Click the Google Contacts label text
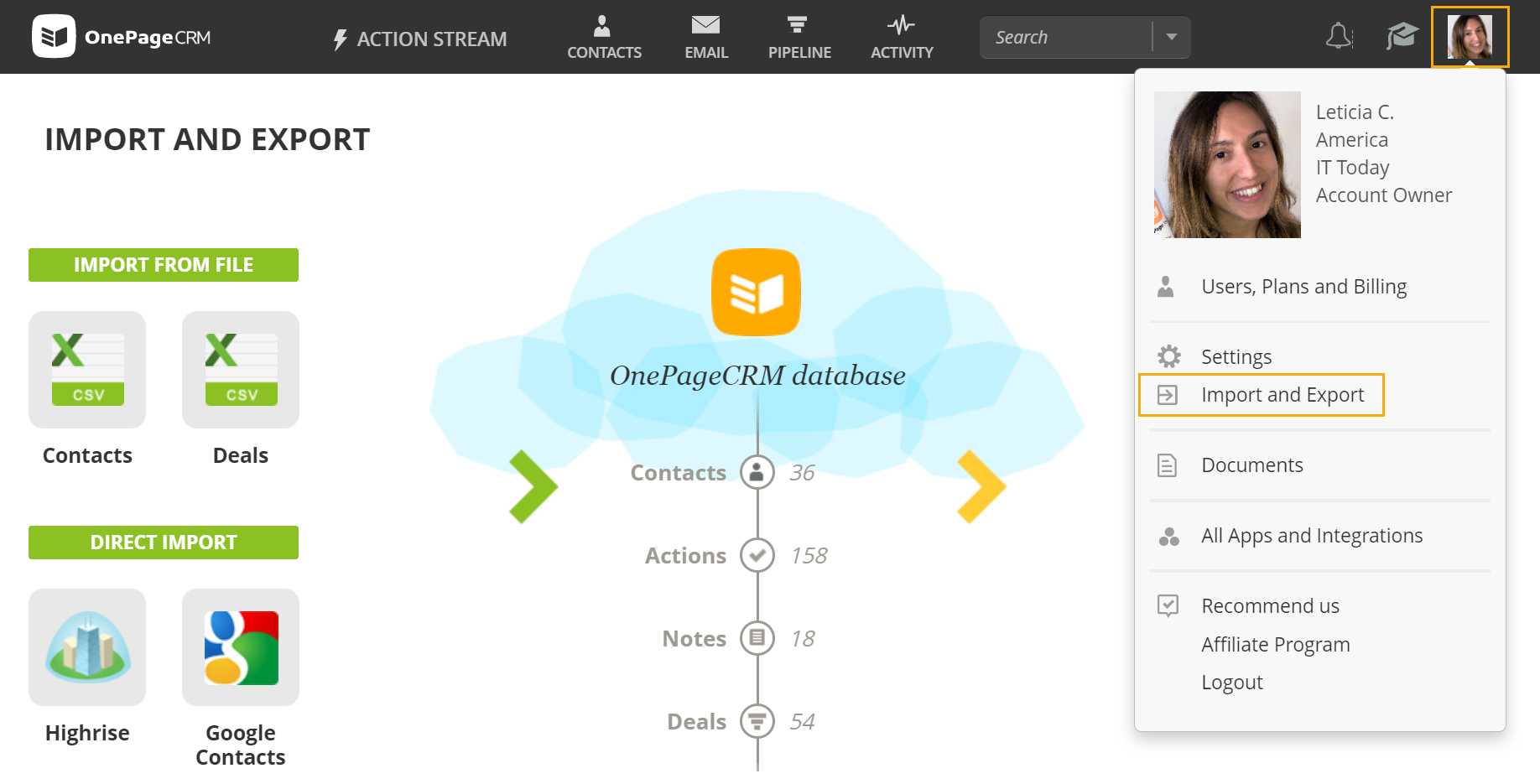Screen dimensions: 1540x784 tap(241, 745)
